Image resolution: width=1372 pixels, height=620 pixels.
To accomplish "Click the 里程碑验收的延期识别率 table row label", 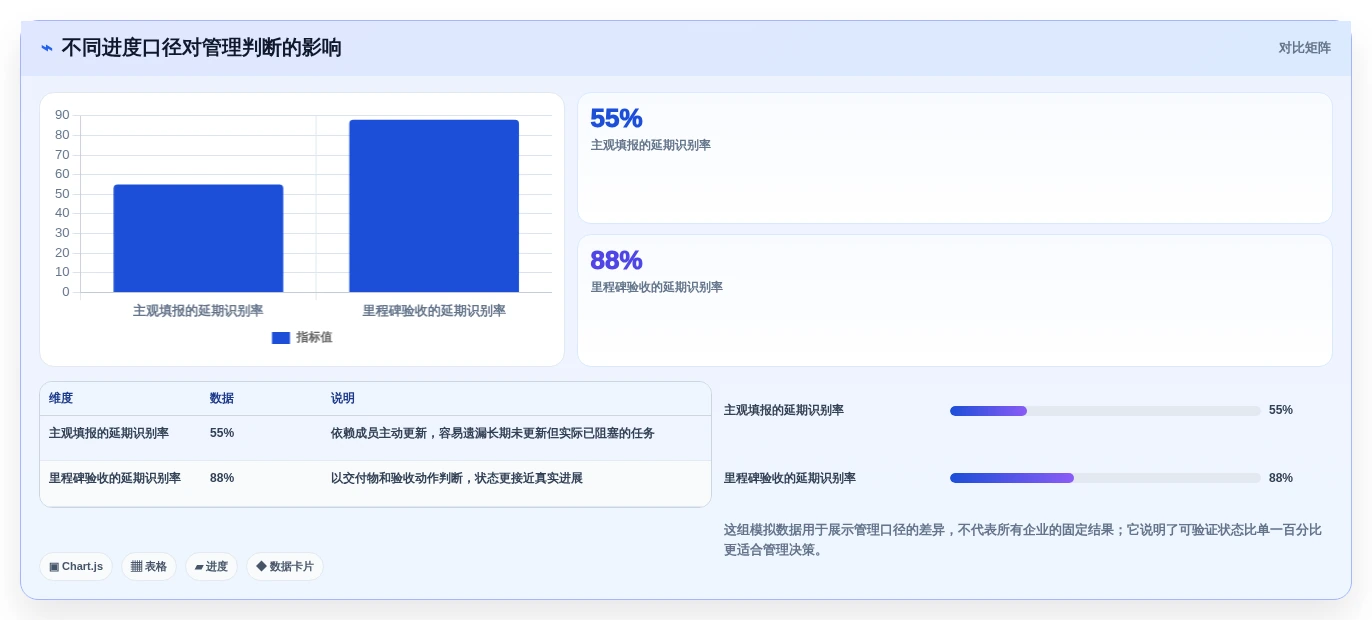I will point(115,478).
